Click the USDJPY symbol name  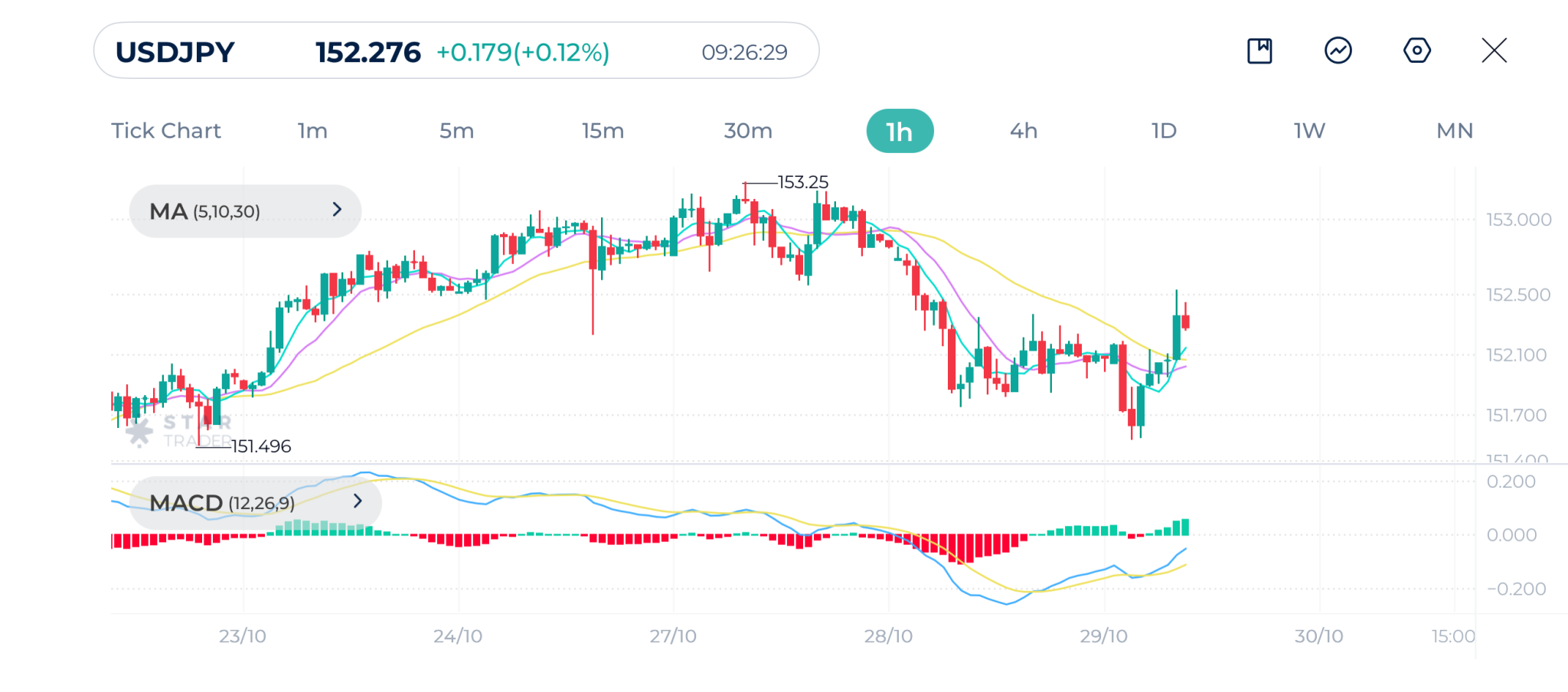coord(175,52)
